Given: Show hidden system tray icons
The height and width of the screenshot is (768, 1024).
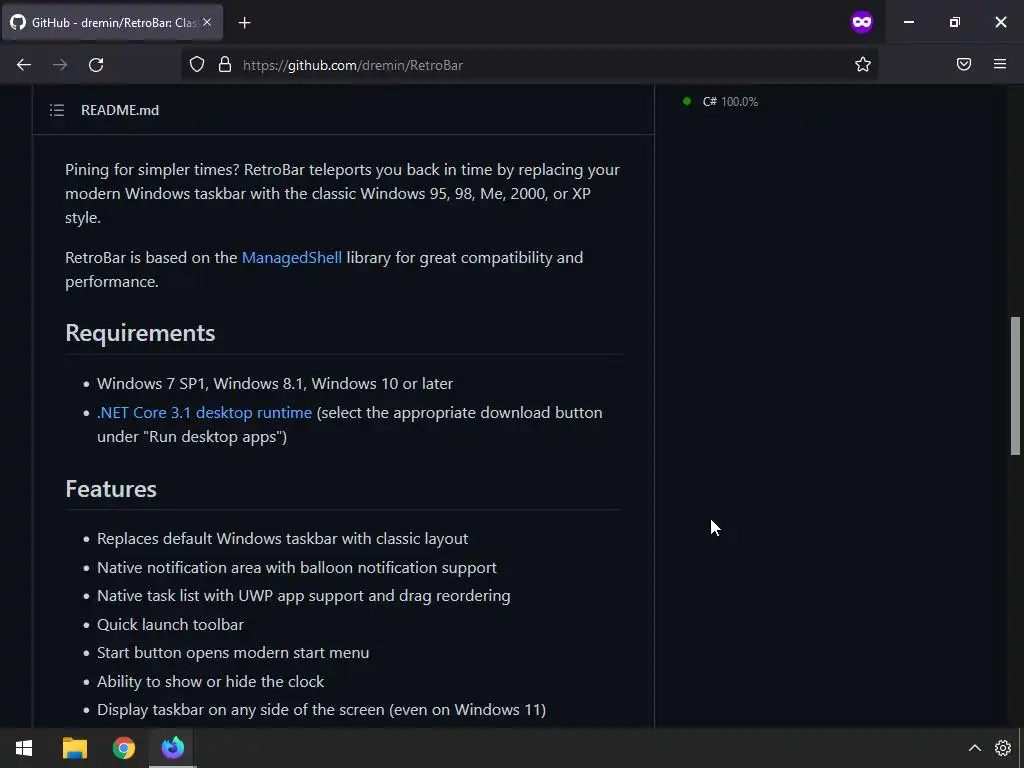Looking at the screenshot, I should click(x=974, y=748).
